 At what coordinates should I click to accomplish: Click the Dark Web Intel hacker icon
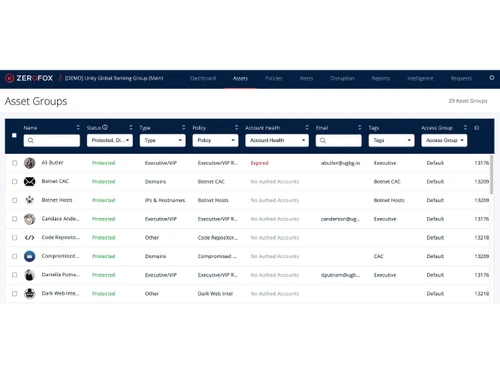pos(30,294)
